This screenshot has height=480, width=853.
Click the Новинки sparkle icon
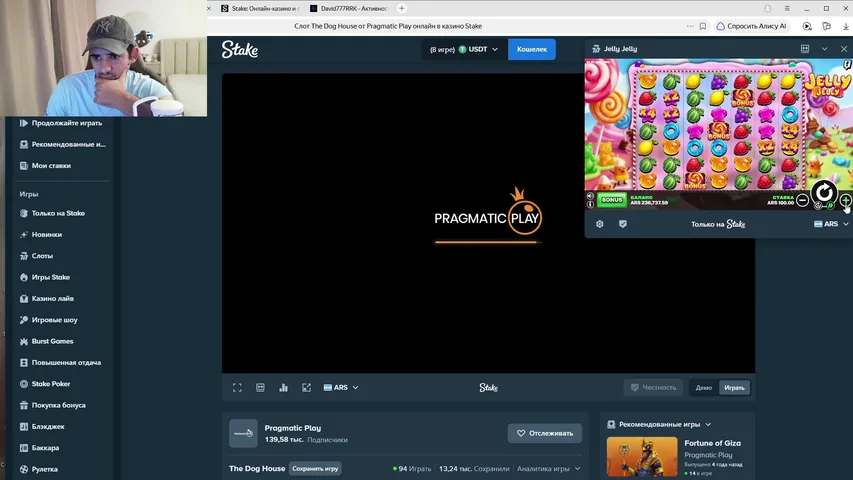pos(23,235)
